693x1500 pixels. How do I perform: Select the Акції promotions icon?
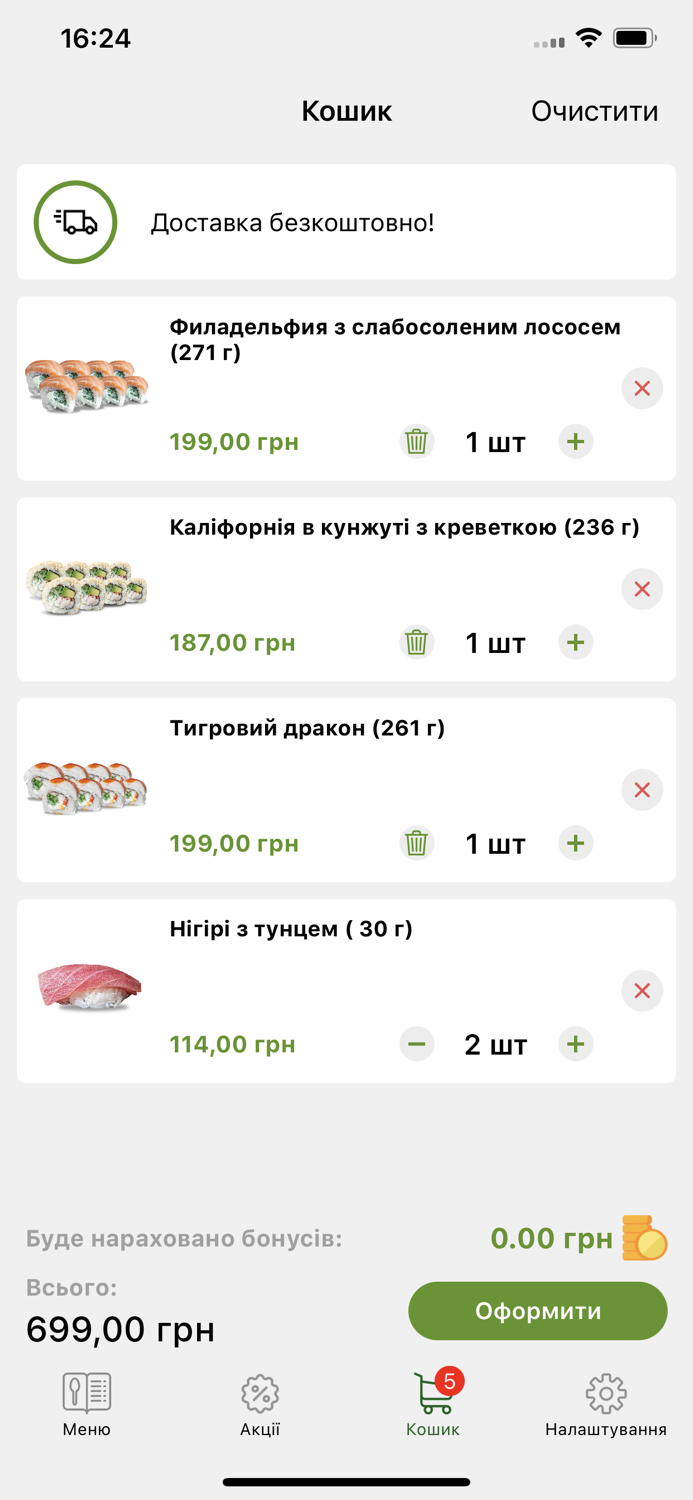click(x=260, y=1391)
